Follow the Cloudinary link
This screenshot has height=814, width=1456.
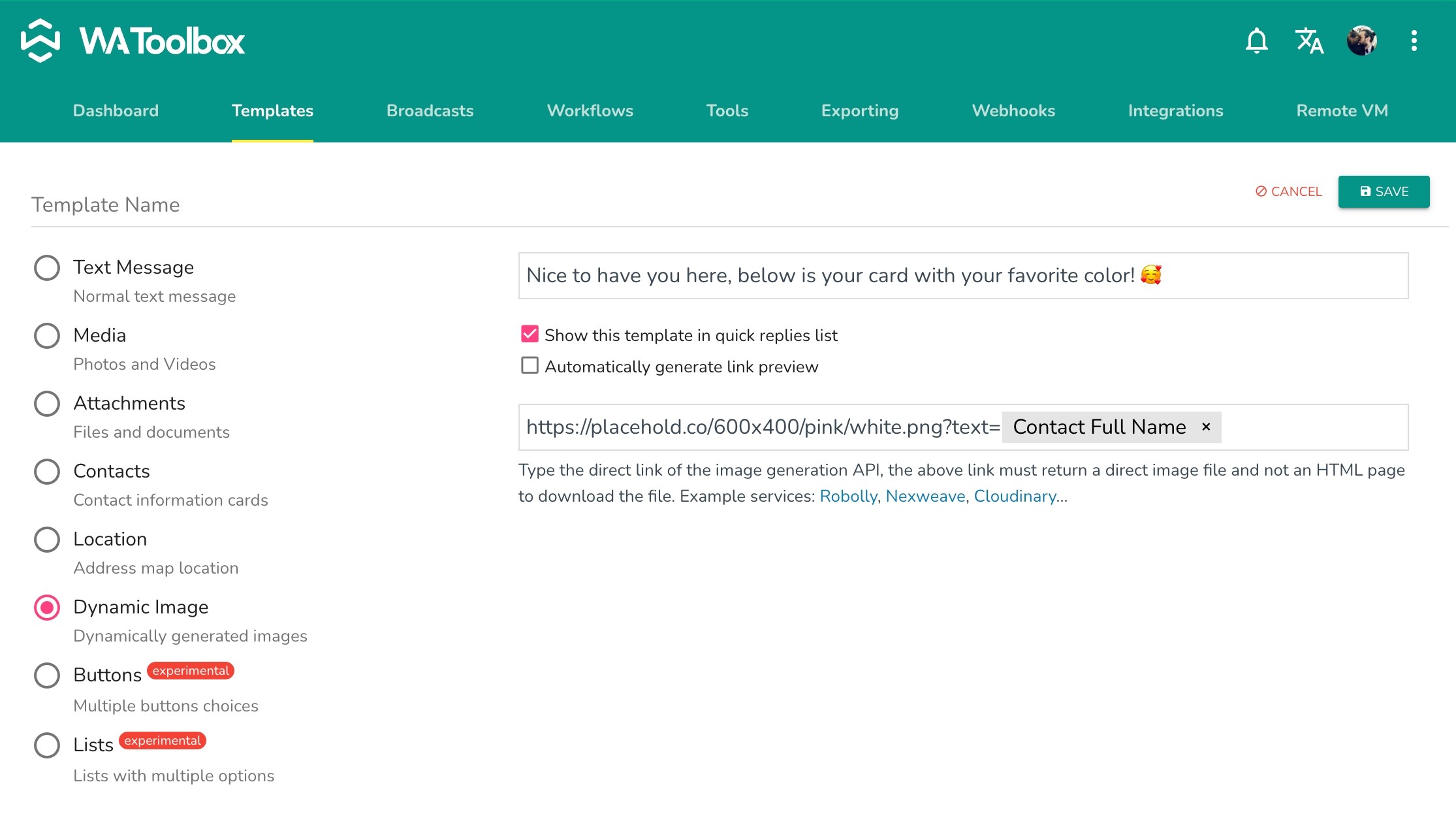pyautogui.click(x=1015, y=497)
